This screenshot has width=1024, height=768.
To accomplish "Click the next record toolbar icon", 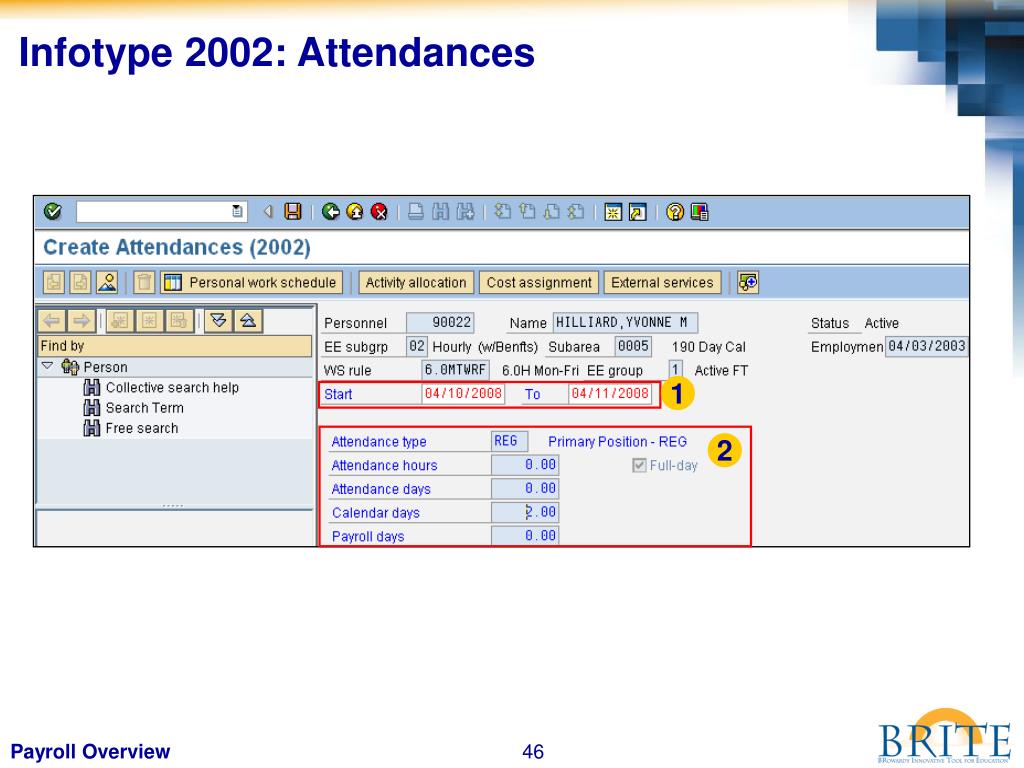I will 80,283.
